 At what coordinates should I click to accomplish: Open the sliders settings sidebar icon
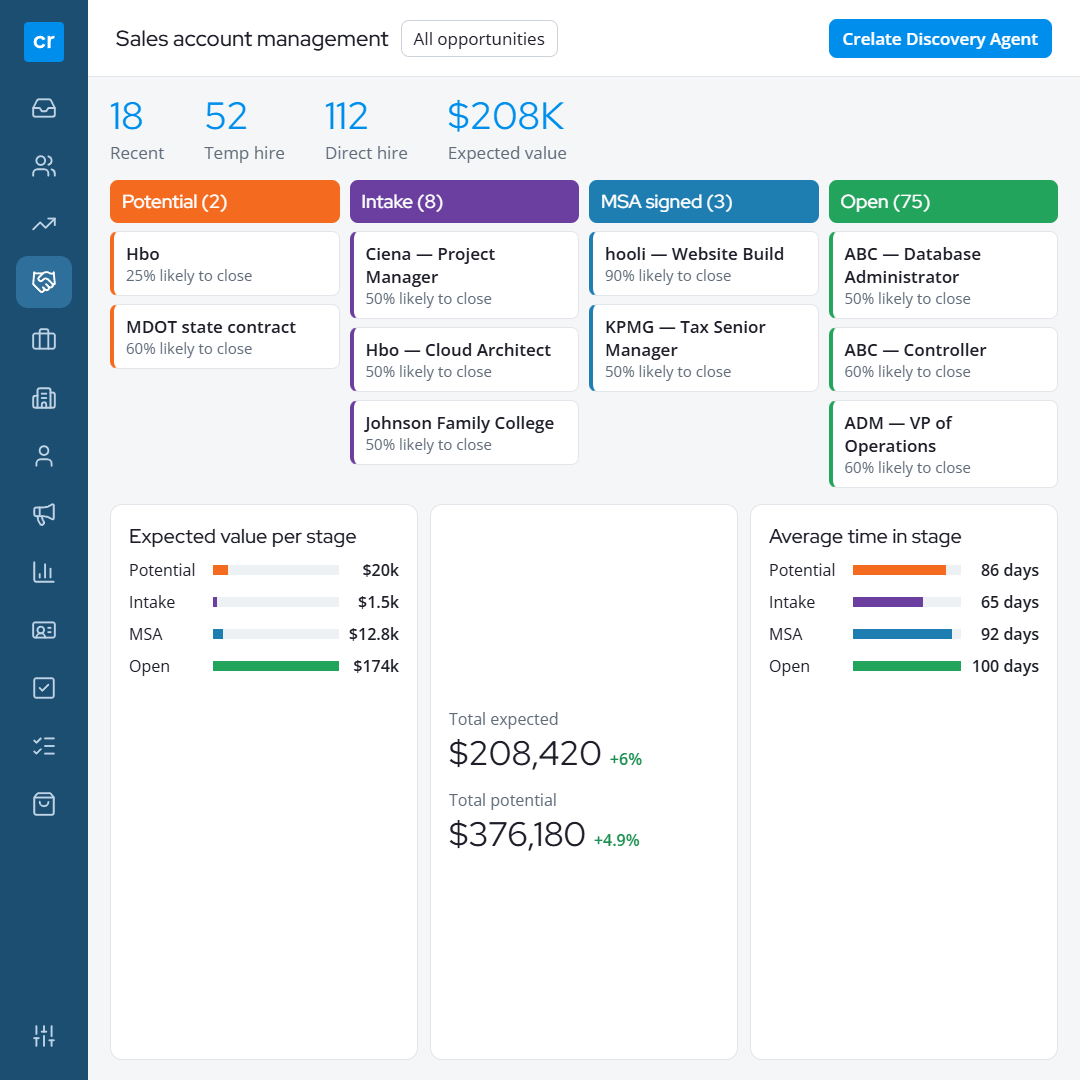(43, 1035)
